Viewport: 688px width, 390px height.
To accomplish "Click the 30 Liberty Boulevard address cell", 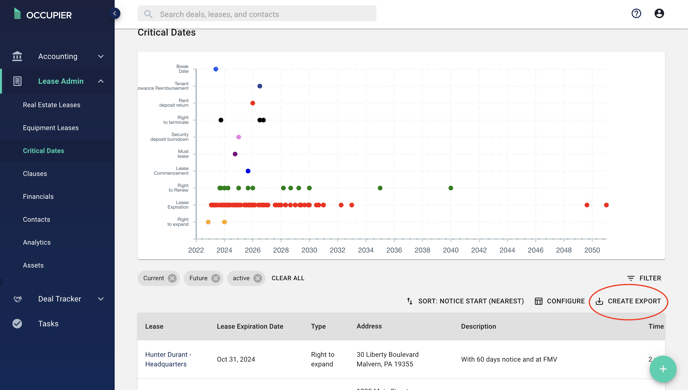I will click(387, 359).
